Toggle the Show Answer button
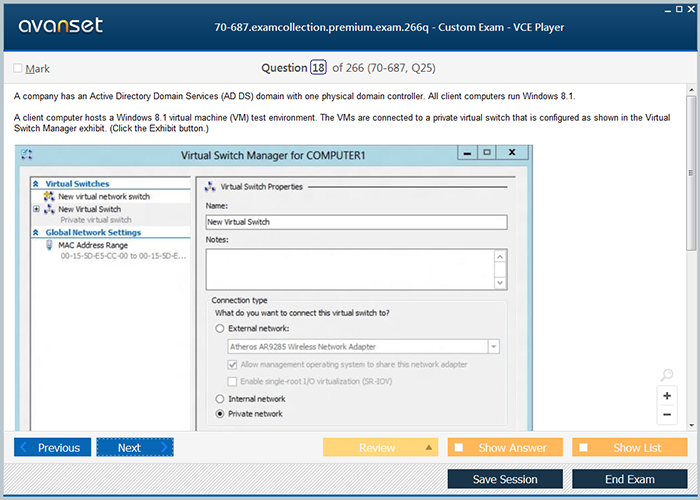 tap(505, 447)
